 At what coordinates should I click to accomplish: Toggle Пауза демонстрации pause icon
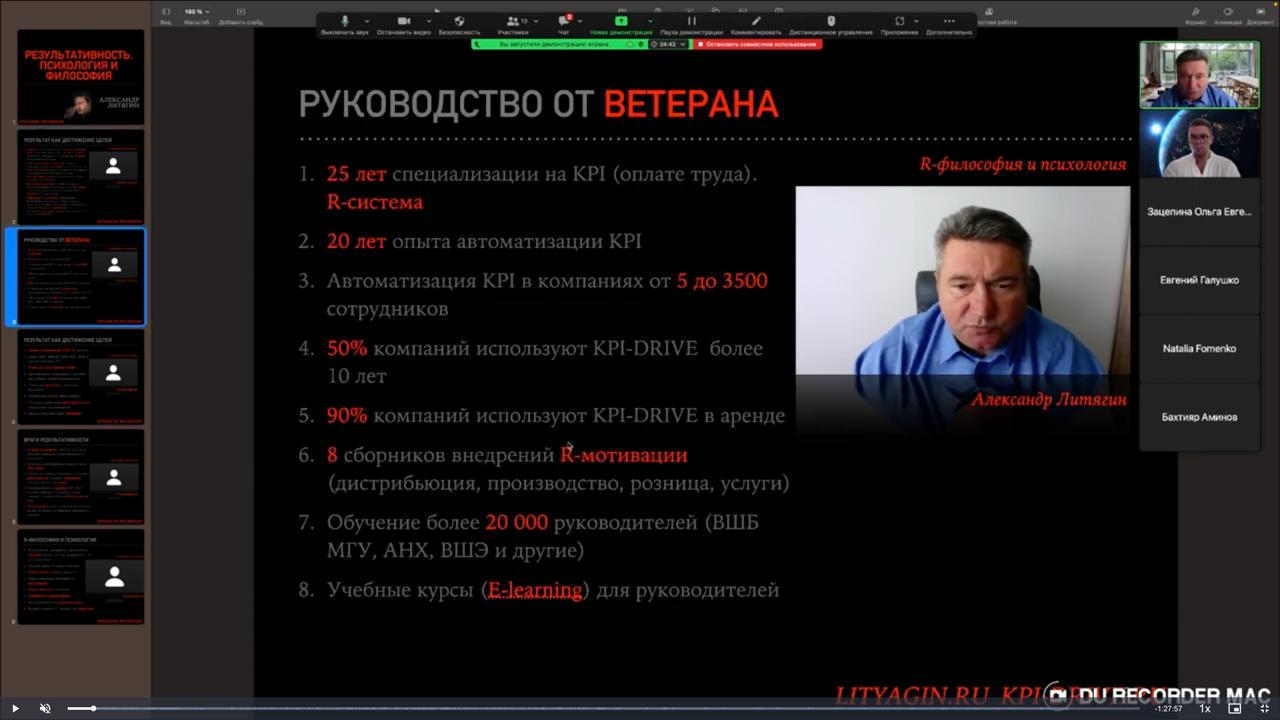click(691, 21)
